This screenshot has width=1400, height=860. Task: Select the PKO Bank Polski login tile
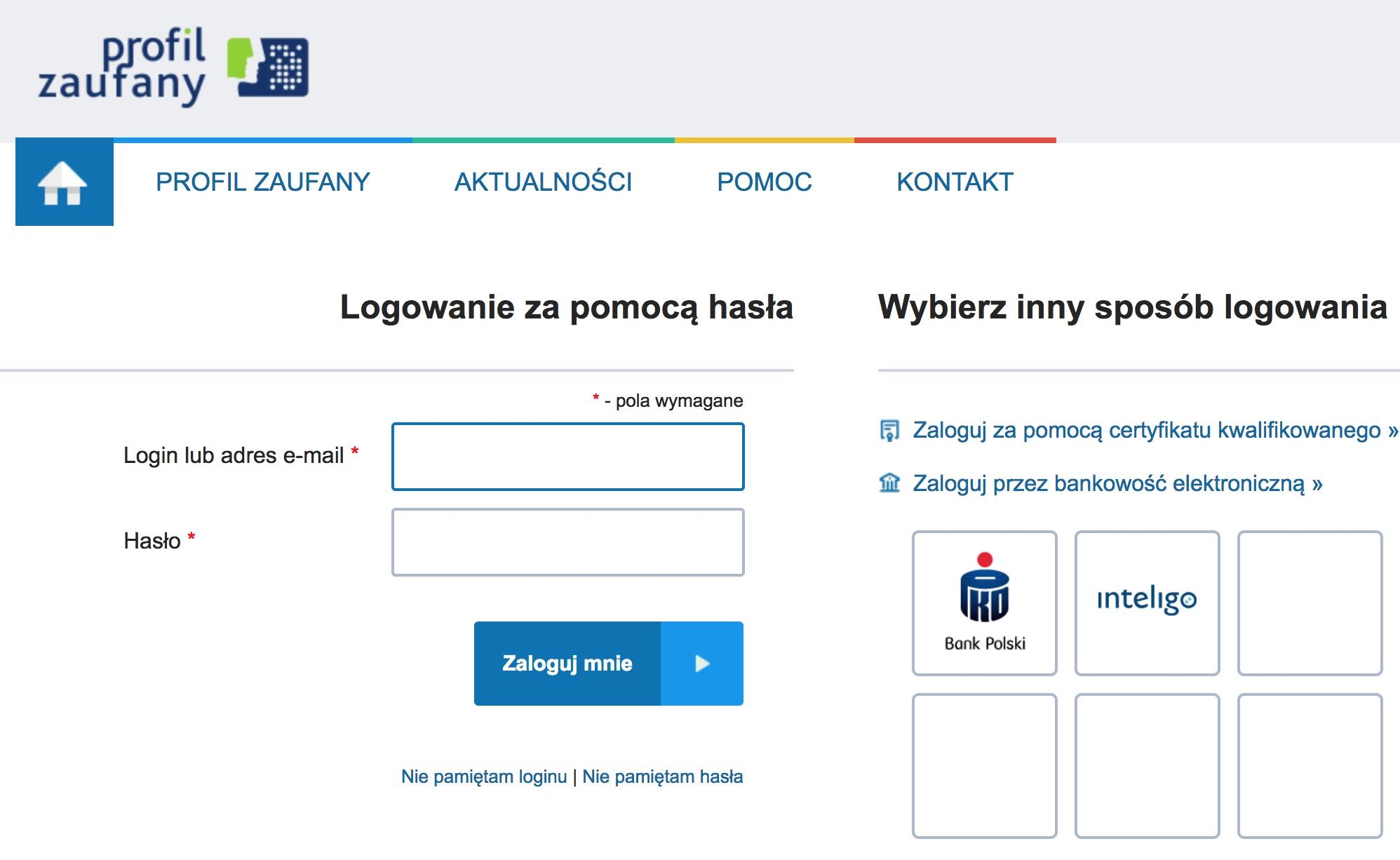(985, 603)
